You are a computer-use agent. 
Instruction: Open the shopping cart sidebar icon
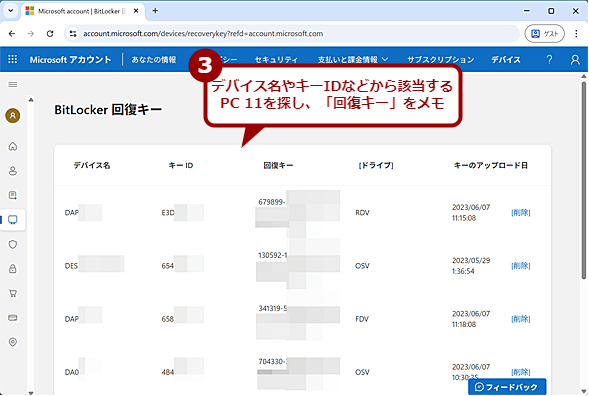(x=13, y=293)
